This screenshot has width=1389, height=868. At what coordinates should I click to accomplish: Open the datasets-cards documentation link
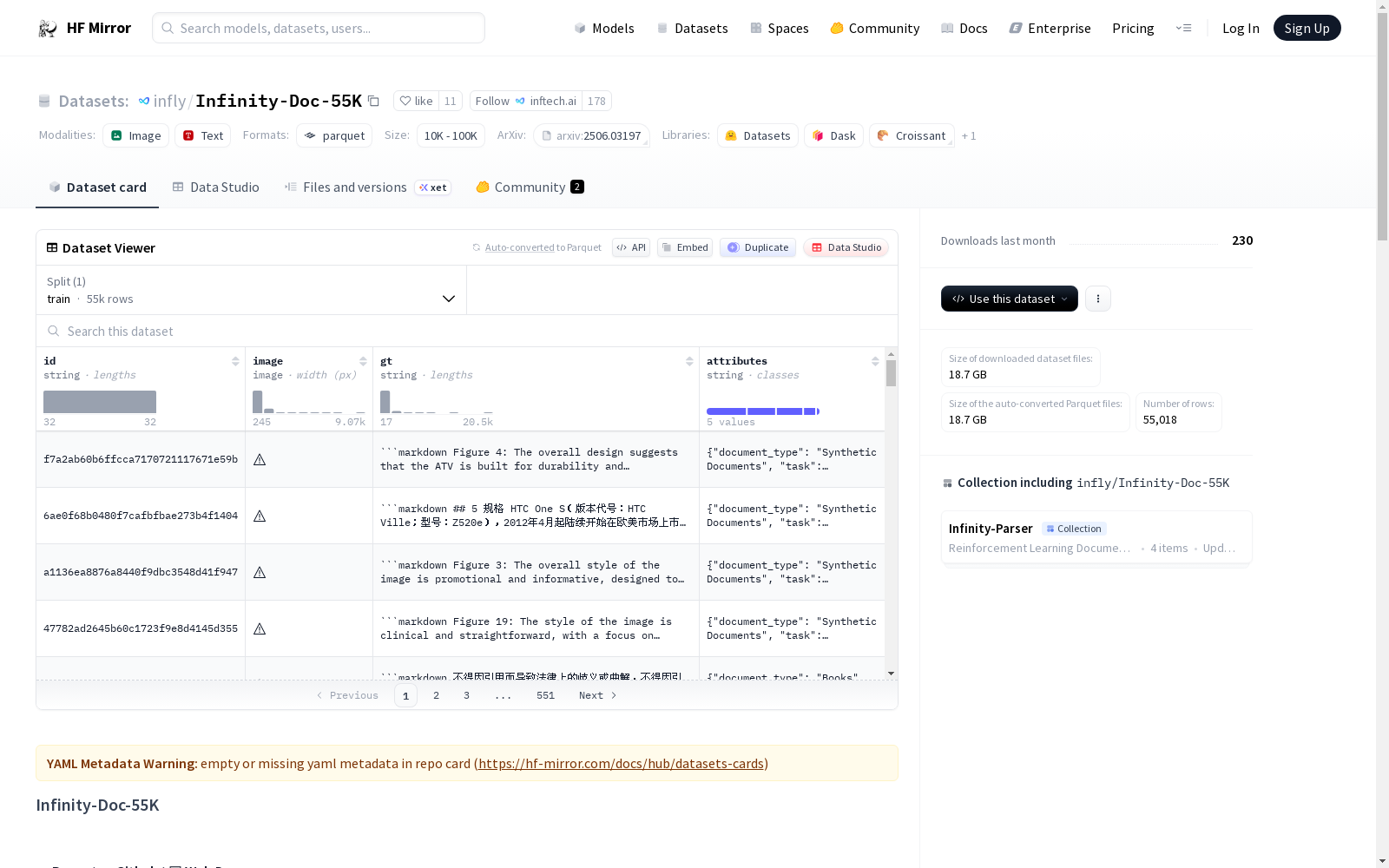pyautogui.click(x=621, y=764)
